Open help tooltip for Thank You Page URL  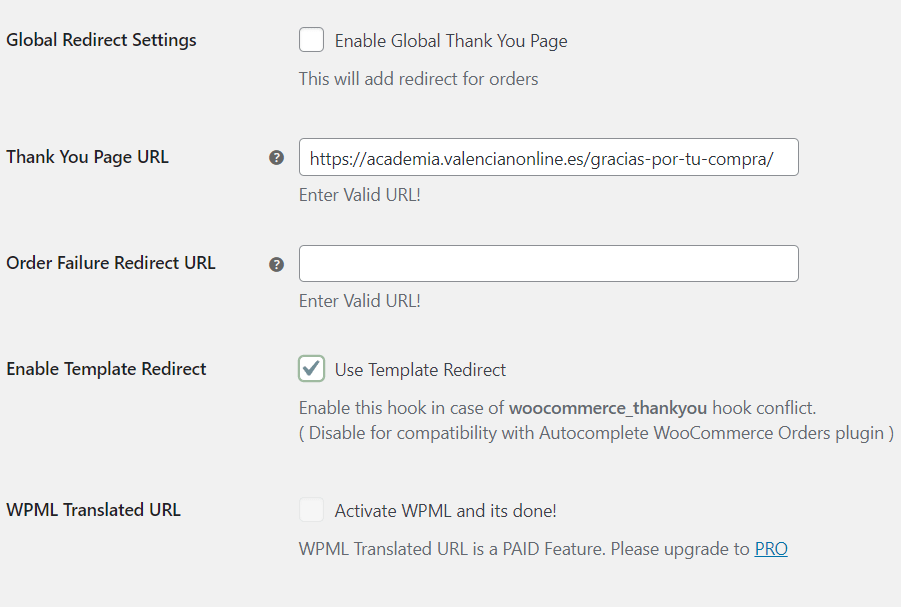[276, 157]
